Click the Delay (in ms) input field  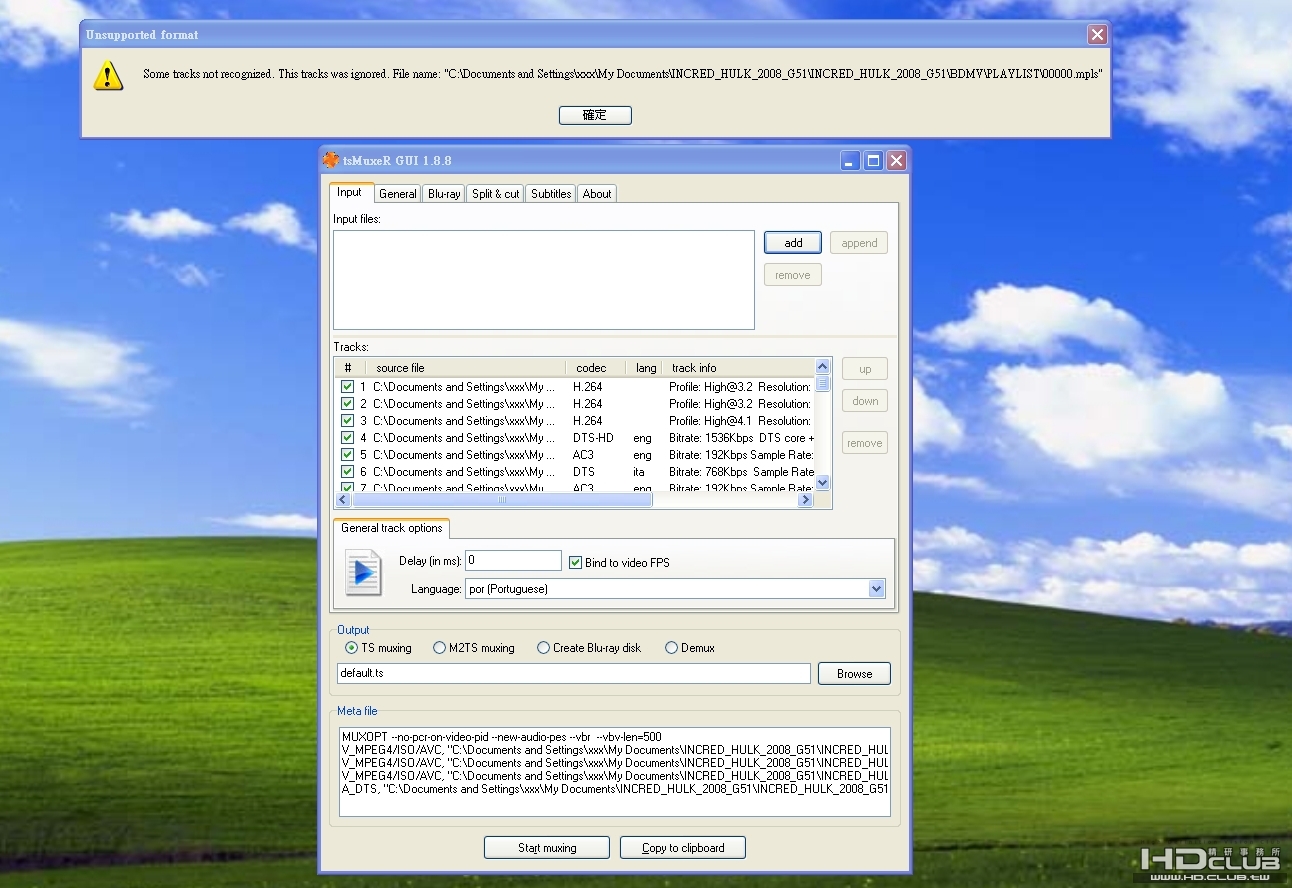point(513,561)
